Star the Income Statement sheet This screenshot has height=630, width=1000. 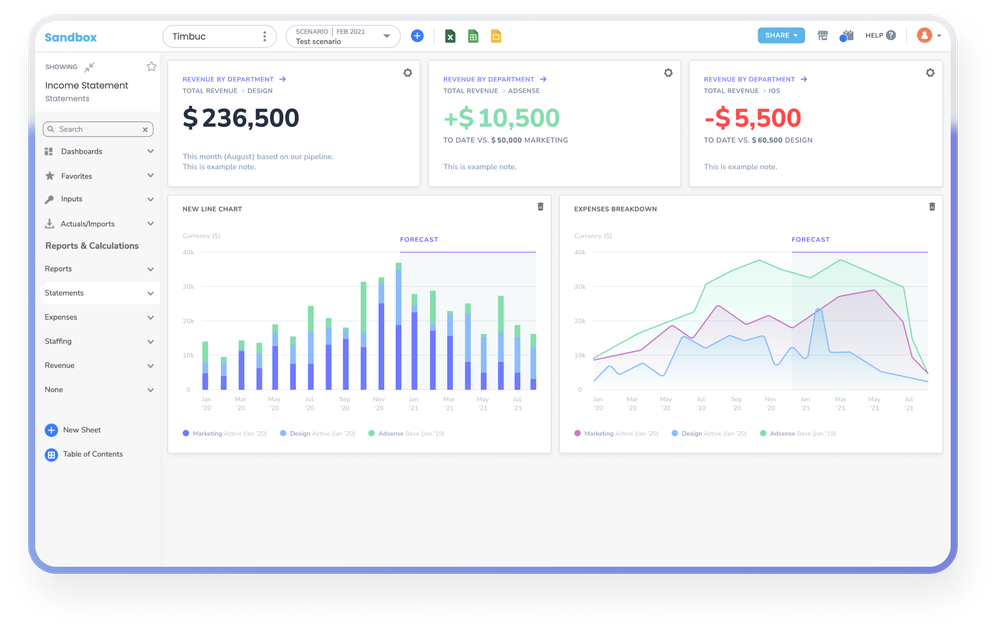click(x=151, y=66)
